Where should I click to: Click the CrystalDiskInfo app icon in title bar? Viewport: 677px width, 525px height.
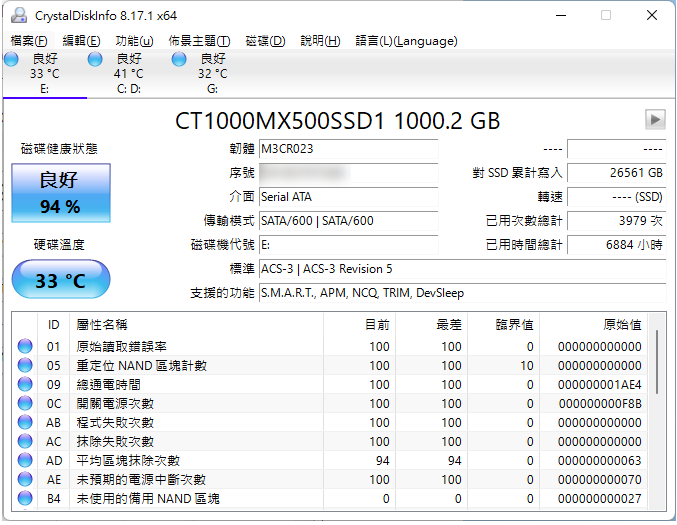pos(19,16)
